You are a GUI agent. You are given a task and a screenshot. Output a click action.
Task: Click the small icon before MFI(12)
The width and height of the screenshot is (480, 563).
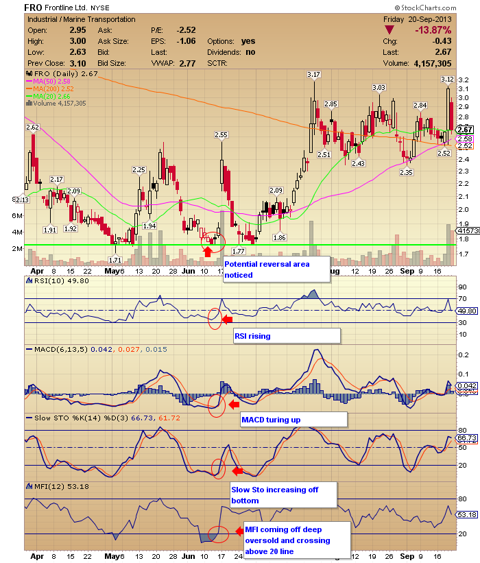(x=29, y=487)
